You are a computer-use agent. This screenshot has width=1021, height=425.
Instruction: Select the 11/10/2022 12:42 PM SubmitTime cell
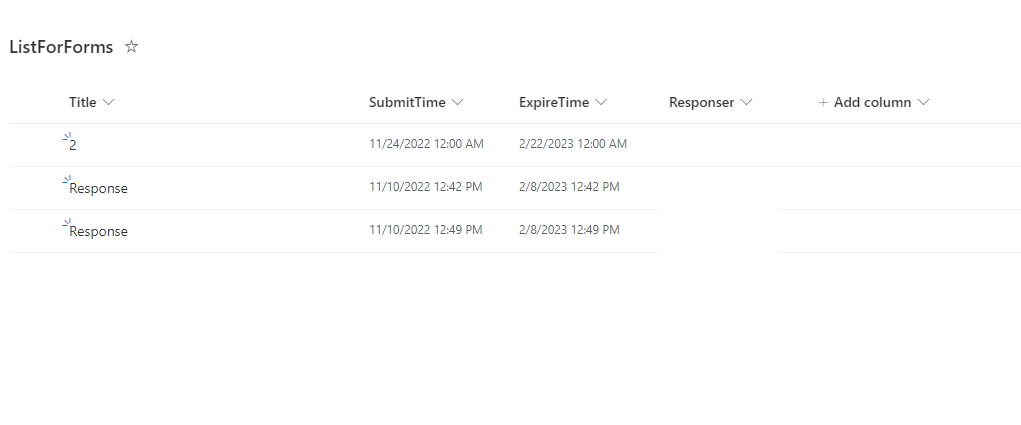425,187
